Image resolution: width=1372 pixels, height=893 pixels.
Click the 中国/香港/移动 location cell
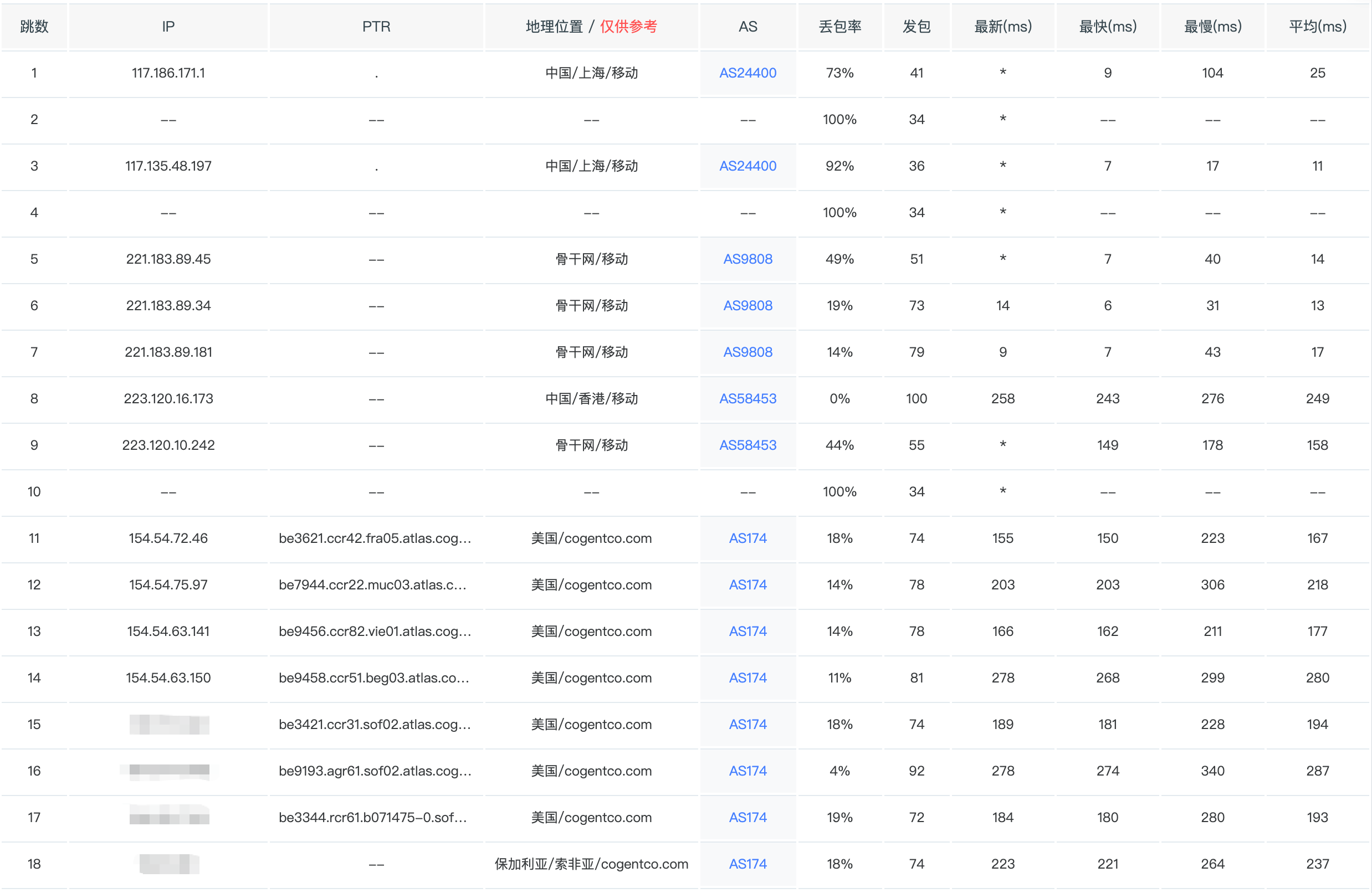coord(591,399)
